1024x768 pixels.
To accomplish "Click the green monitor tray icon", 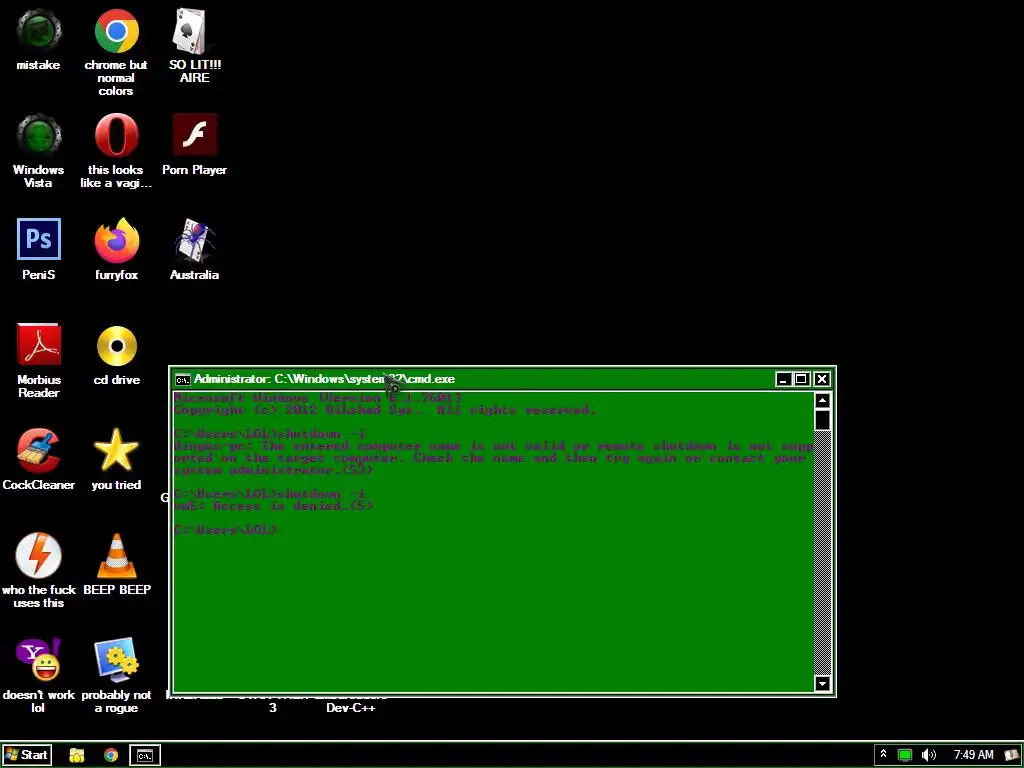I will pyautogui.click(x=904, y=755).
